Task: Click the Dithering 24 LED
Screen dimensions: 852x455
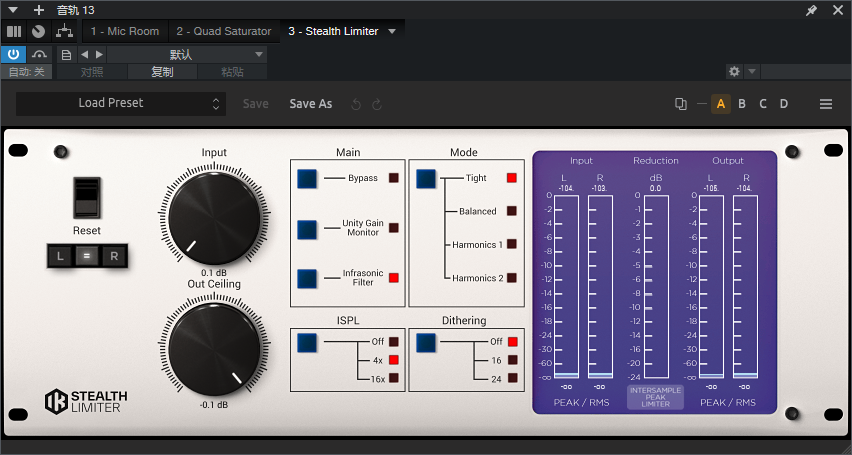Action: coord(512,378)
